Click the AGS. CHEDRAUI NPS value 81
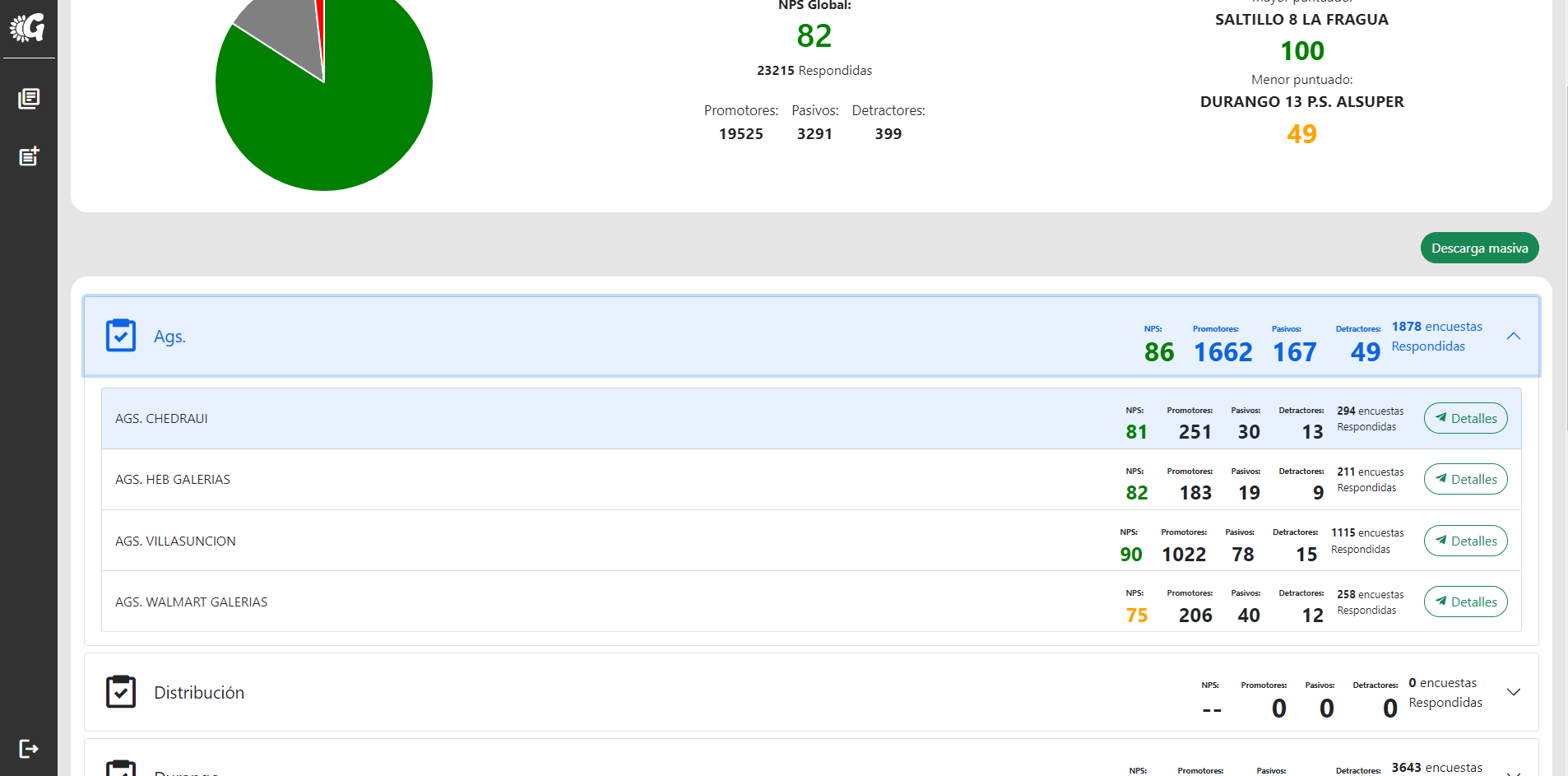Image resolution: width=1568 pixels, height=776 pixels. coord(1137,432)
